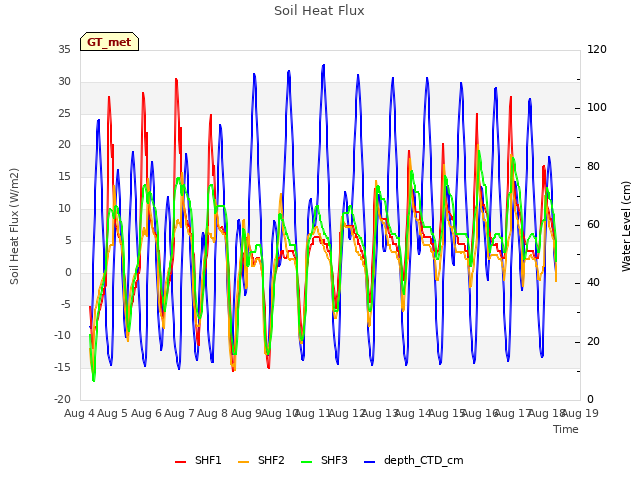640x480 pixels.
Task: Click the Aug 19 x-axis tick label
Action: point(580,413)
